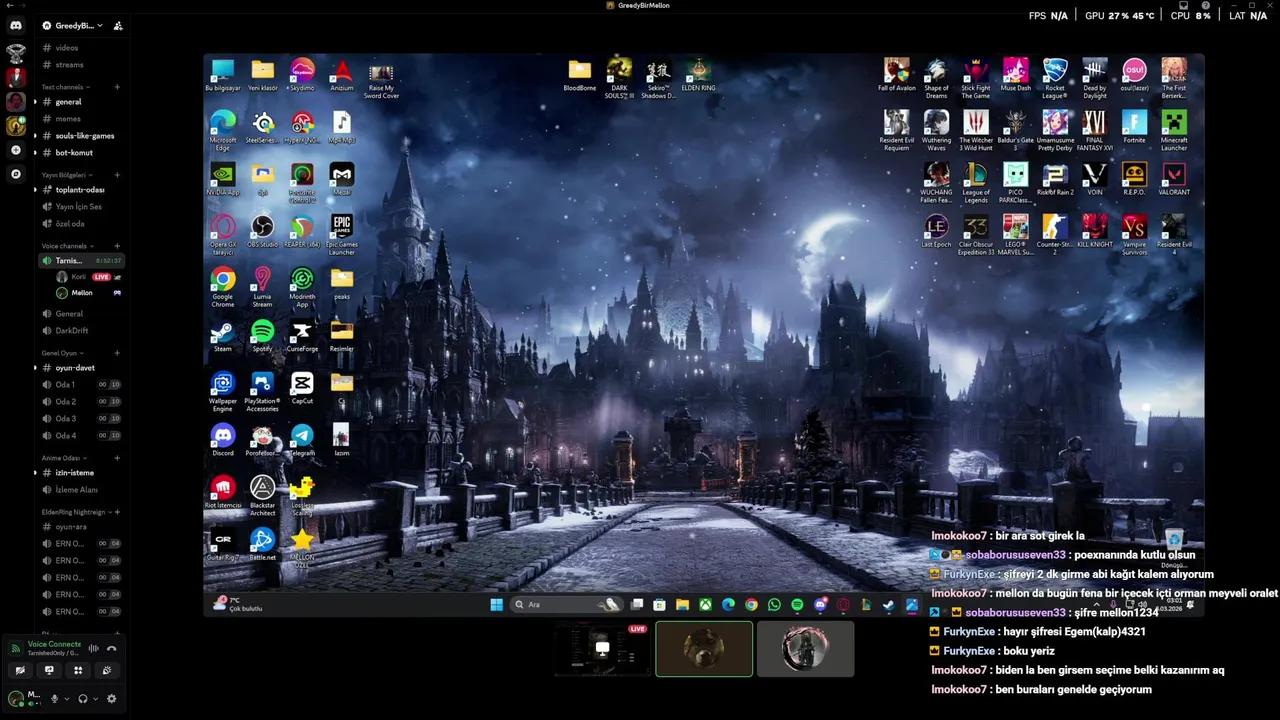Collapse Genel Oyun category

pos(61,353)
